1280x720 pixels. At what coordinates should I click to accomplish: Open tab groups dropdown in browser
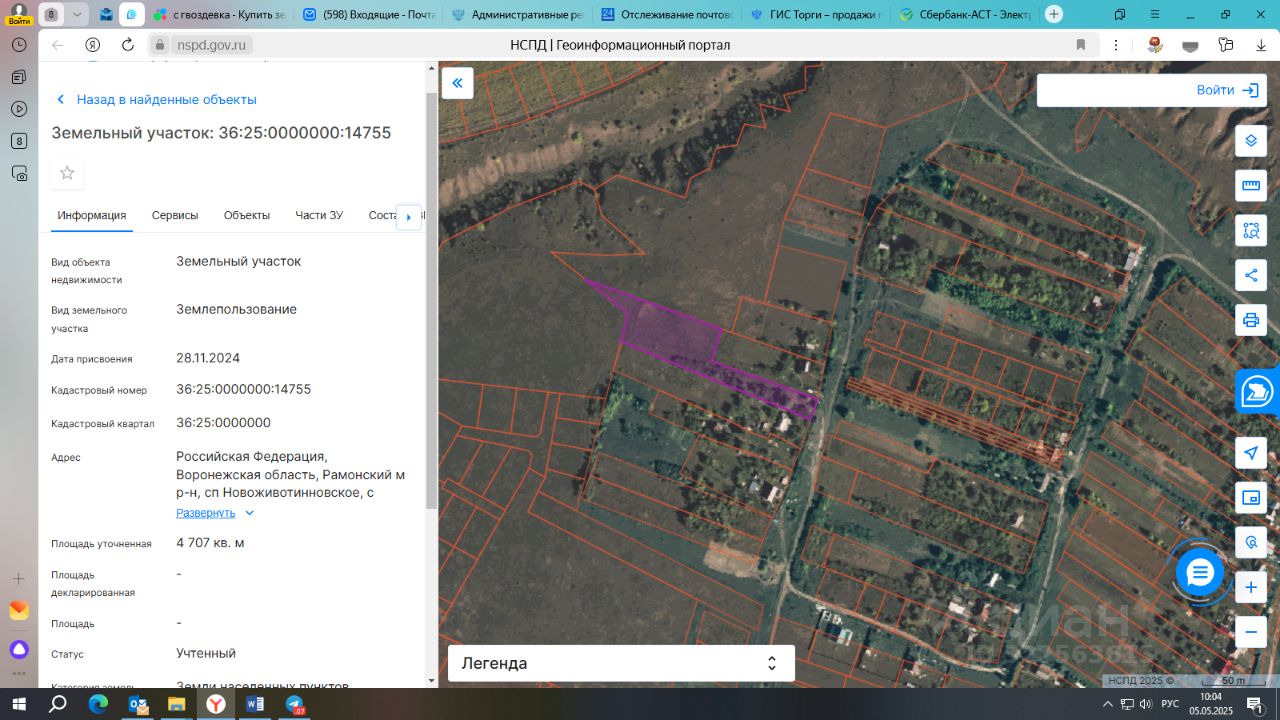77,14
